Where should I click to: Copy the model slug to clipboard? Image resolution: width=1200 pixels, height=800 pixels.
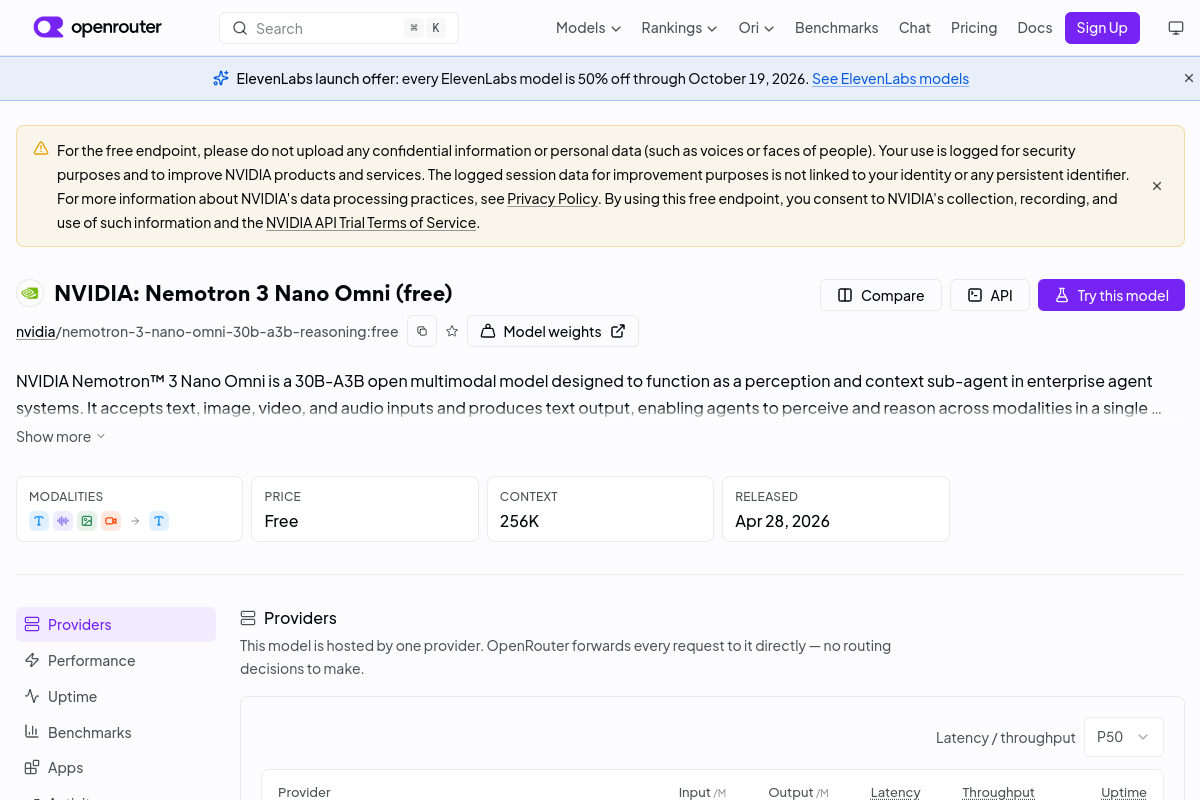(x=422, y=331)
